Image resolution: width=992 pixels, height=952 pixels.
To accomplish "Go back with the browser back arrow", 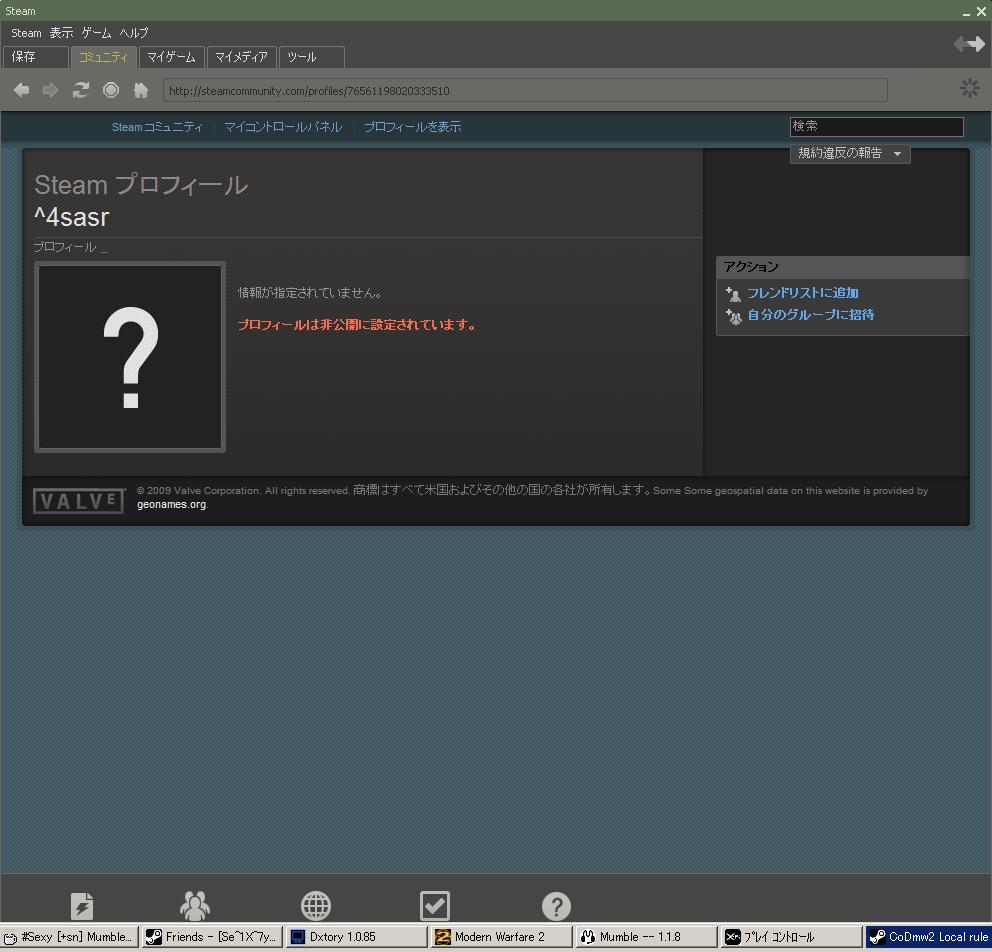I will tap(22, 90).
